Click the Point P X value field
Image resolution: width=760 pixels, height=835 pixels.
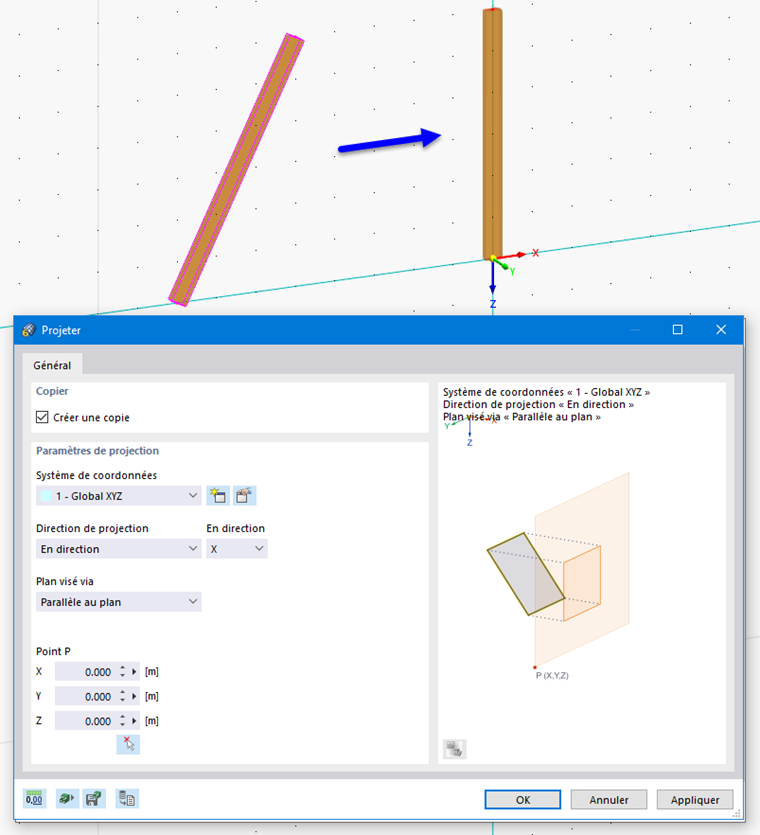tap(85, 672)
